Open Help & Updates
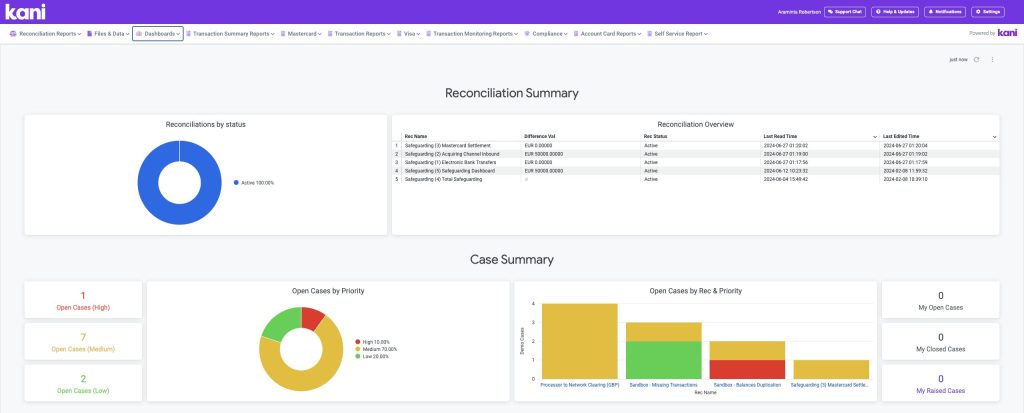1024x413 pixels. point(894,12)
